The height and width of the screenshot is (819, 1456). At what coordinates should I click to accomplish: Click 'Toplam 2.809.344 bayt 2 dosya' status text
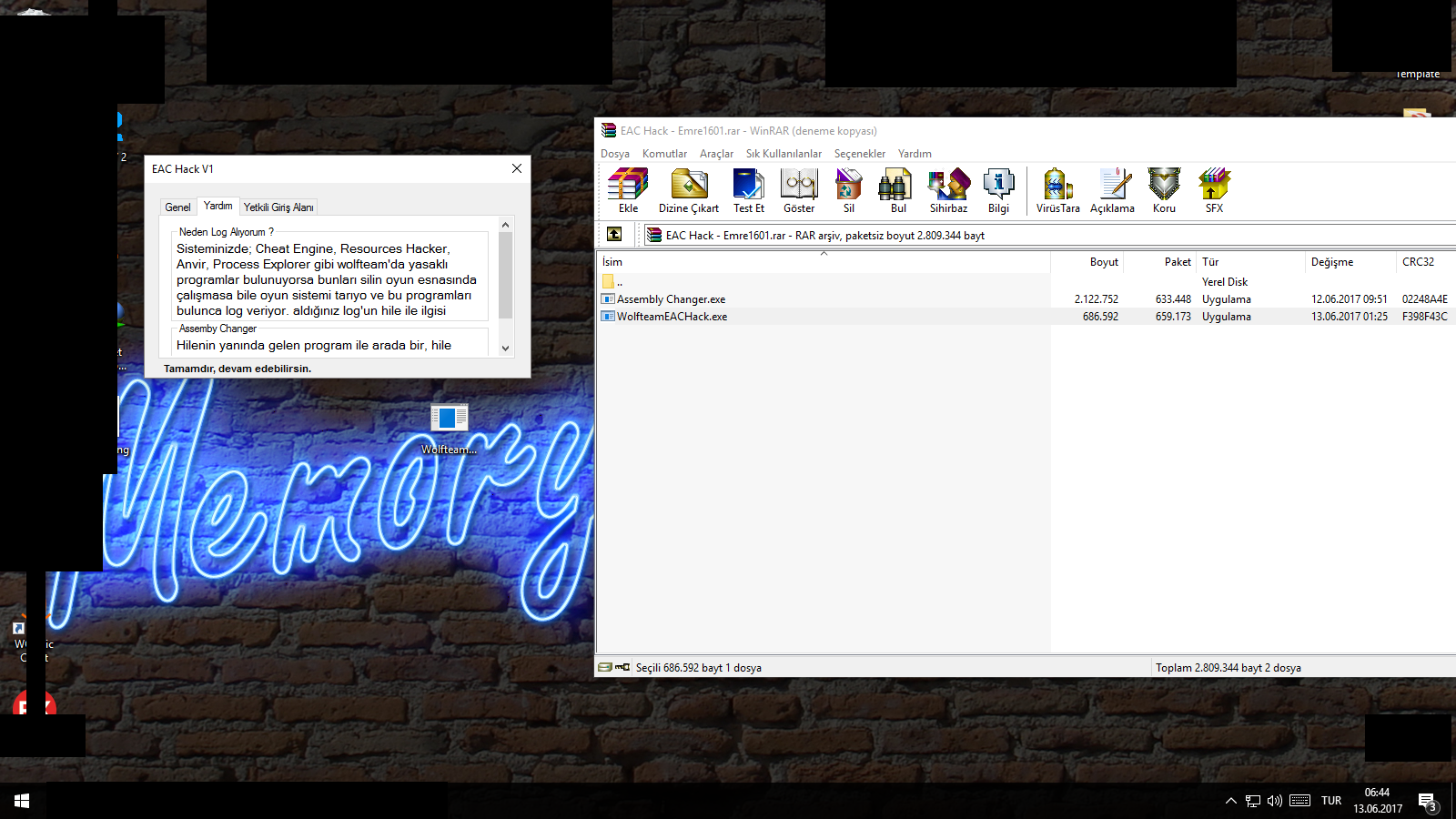(1228, 668)
